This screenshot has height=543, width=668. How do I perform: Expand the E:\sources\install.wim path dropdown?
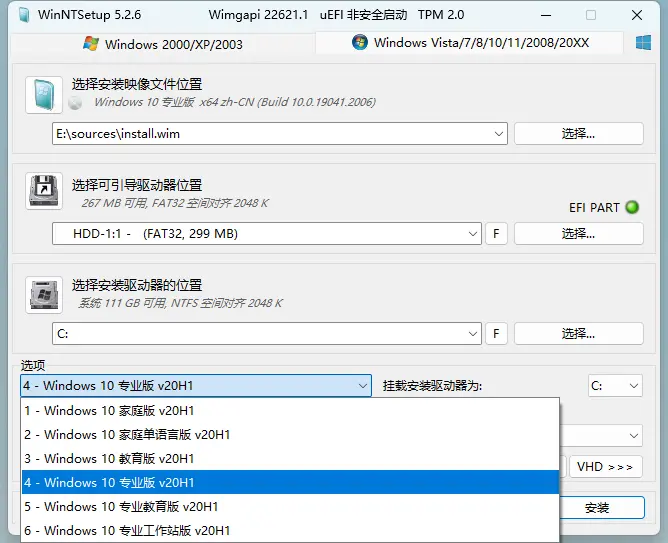(498, 134)
